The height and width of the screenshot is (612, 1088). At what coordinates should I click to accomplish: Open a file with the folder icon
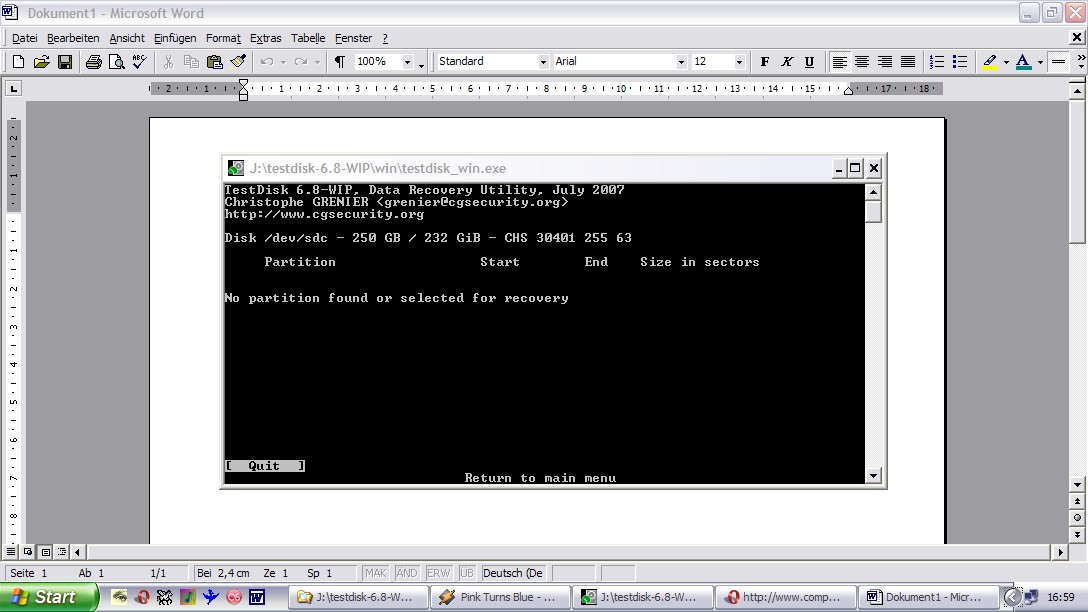pos(42,62)
